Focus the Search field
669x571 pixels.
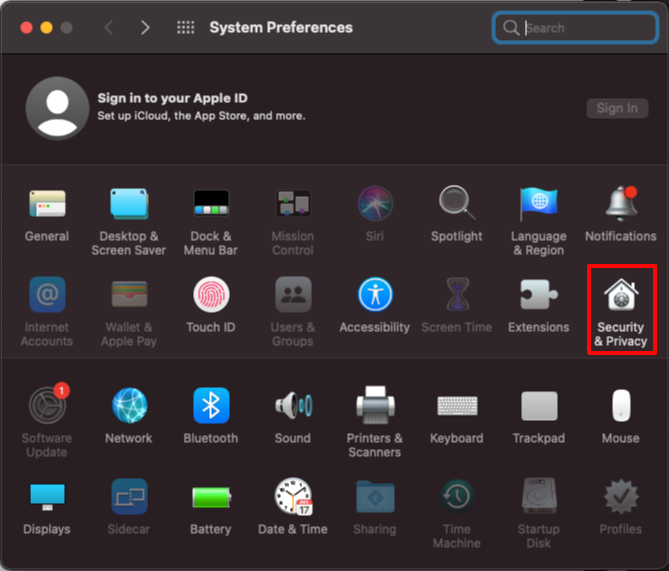(575, 28)
